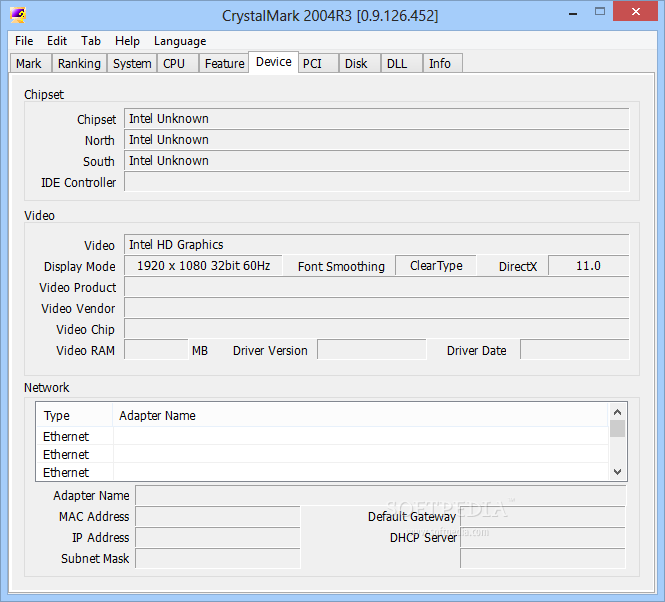
Task: Select the third Ethernet row
Action: point(322,472)
